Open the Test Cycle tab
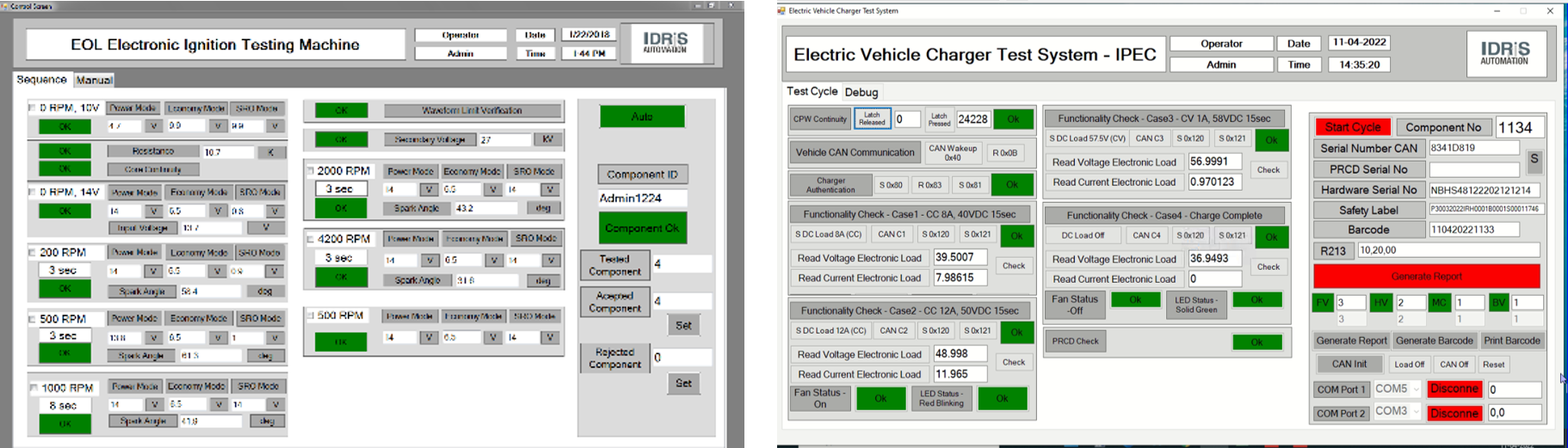The image size is (1568, 448). tap(812, 91)
